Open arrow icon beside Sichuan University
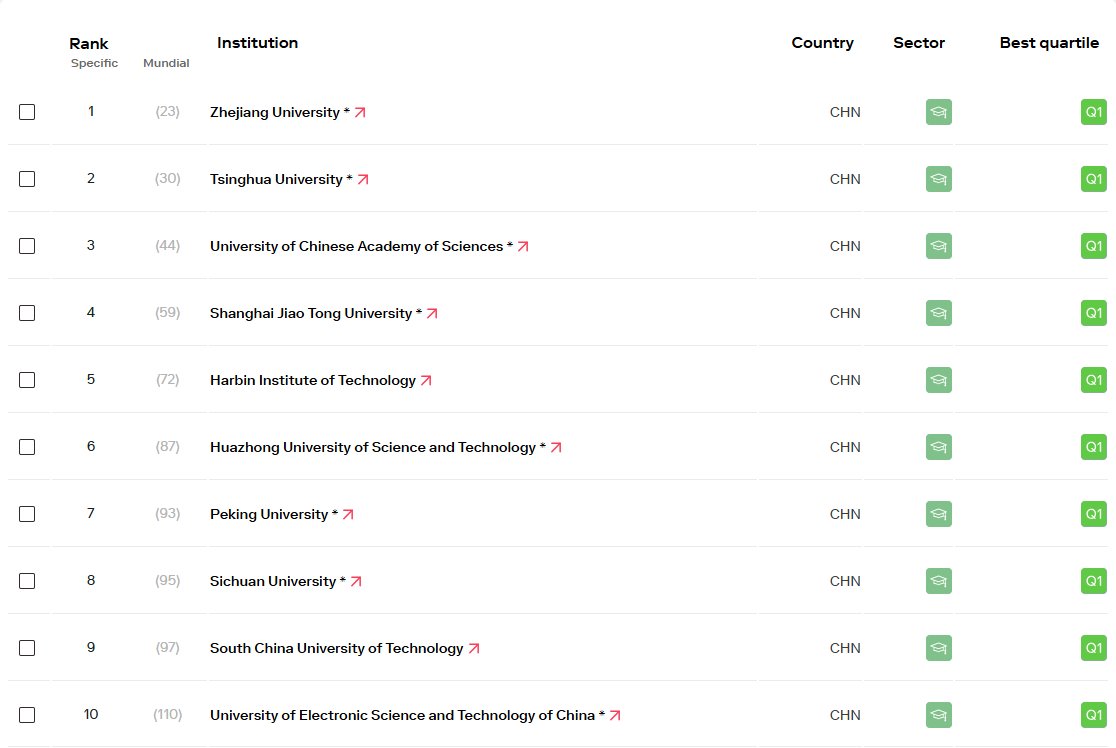Viewport: 1116px width, 748px height. pos(357,581)
